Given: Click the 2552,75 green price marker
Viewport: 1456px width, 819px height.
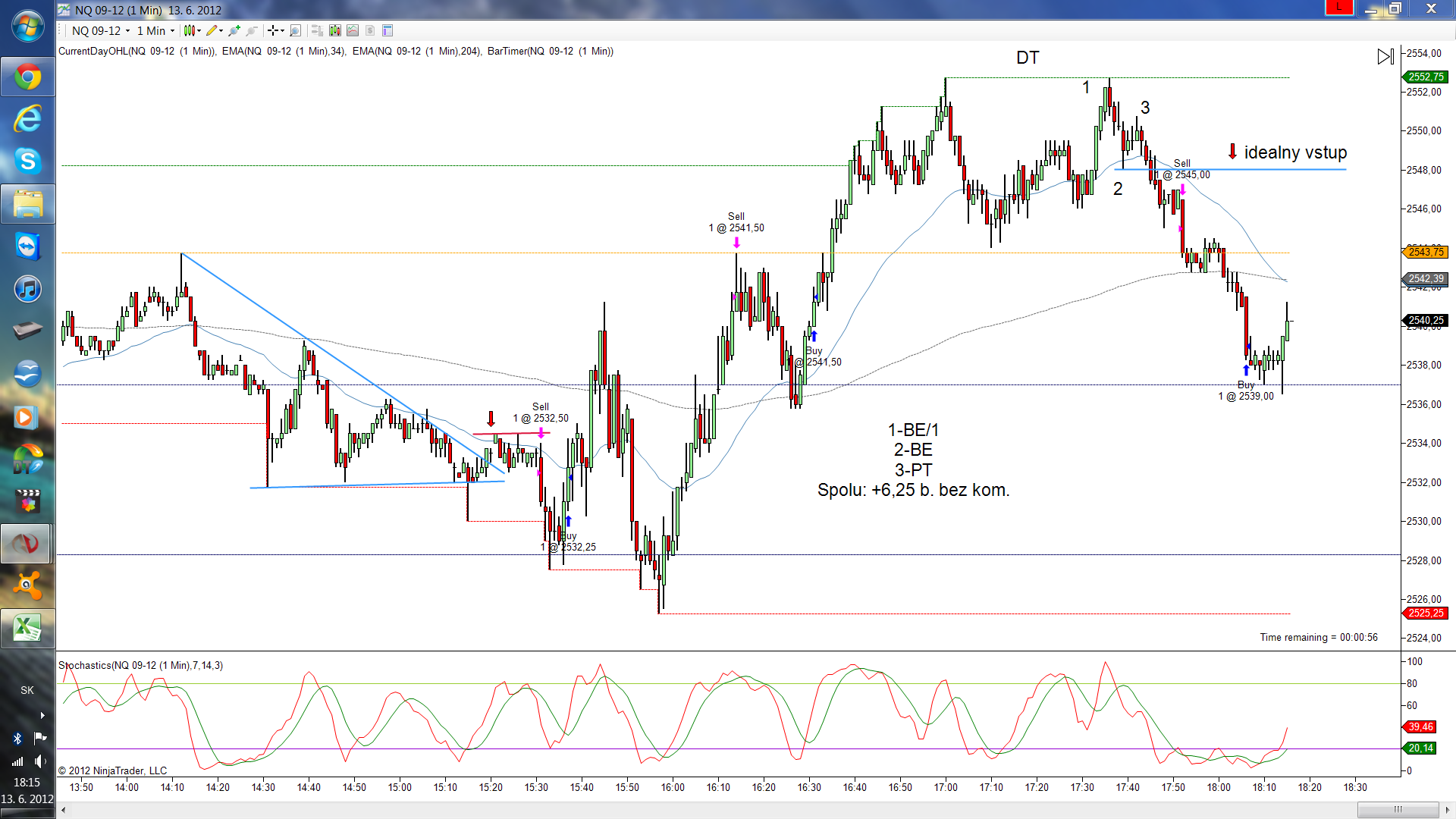Looking at the screenshot, I should coord(1426,77).
